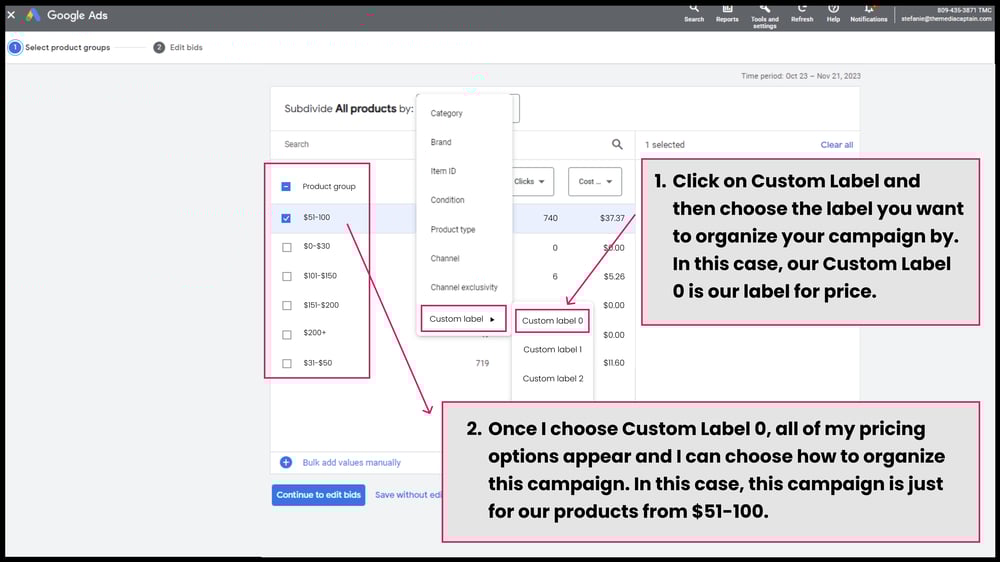The image size is (1000, 562).
Task: Check the $101-$150 product group
Action: coord(286,276)
